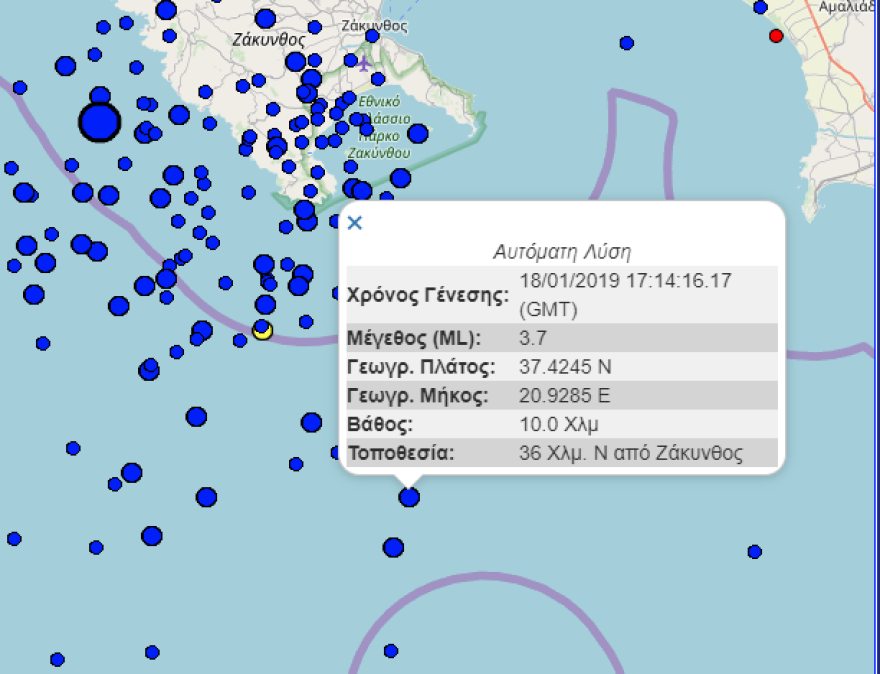Screen dimensions: 880x674
Task: Click the Τοποθεσία location text
Action: (x=631, y=453)
